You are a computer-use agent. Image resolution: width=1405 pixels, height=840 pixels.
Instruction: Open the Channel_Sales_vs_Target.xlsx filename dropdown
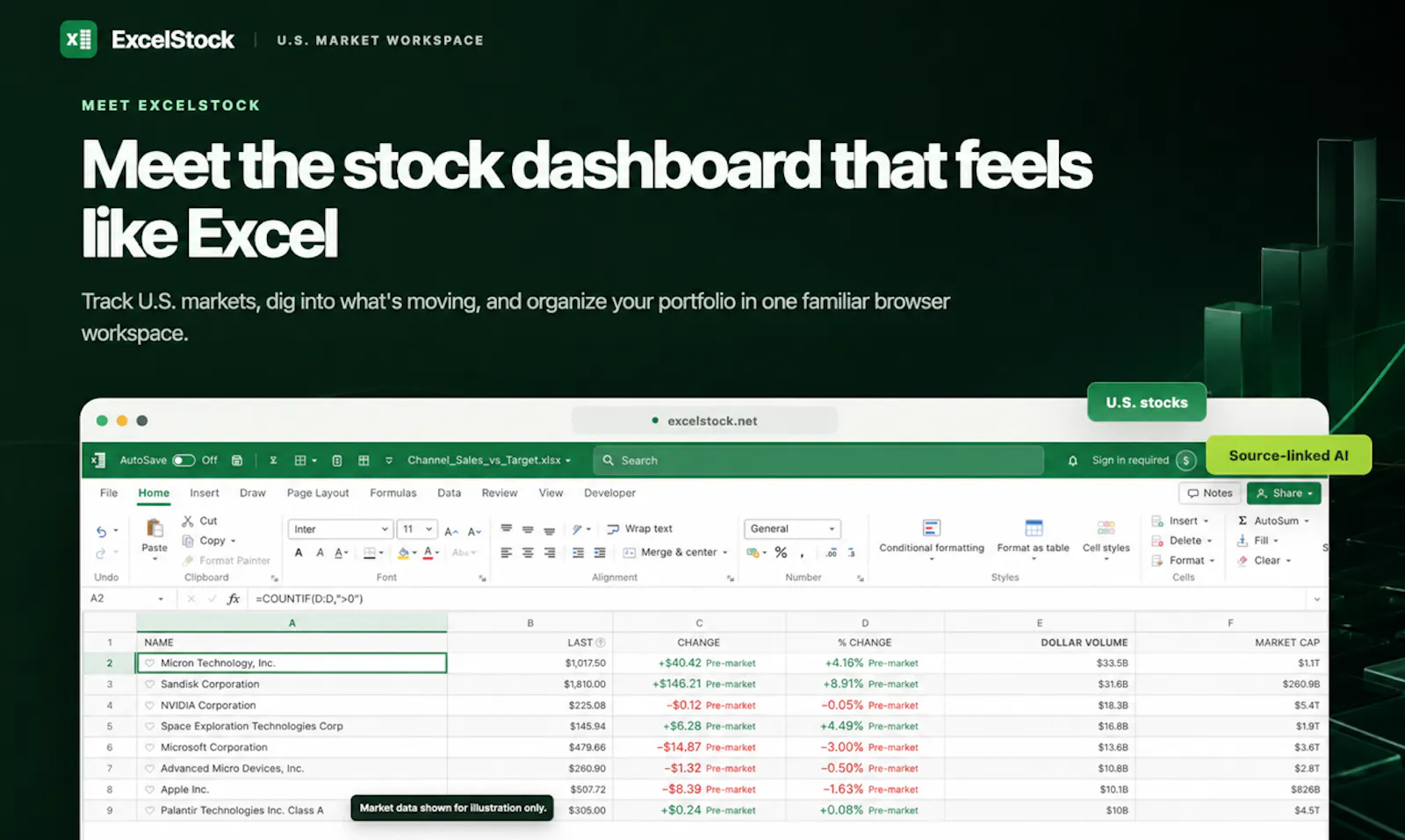(489, 460)
